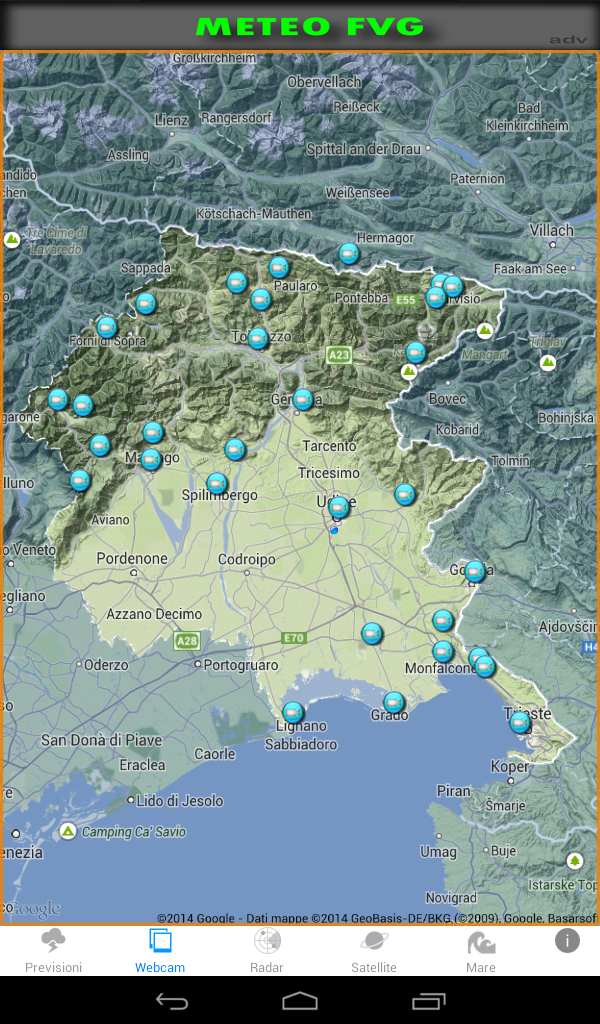Tap the Koper map label
Screen dimensions: 600x1024
point(510,767)
